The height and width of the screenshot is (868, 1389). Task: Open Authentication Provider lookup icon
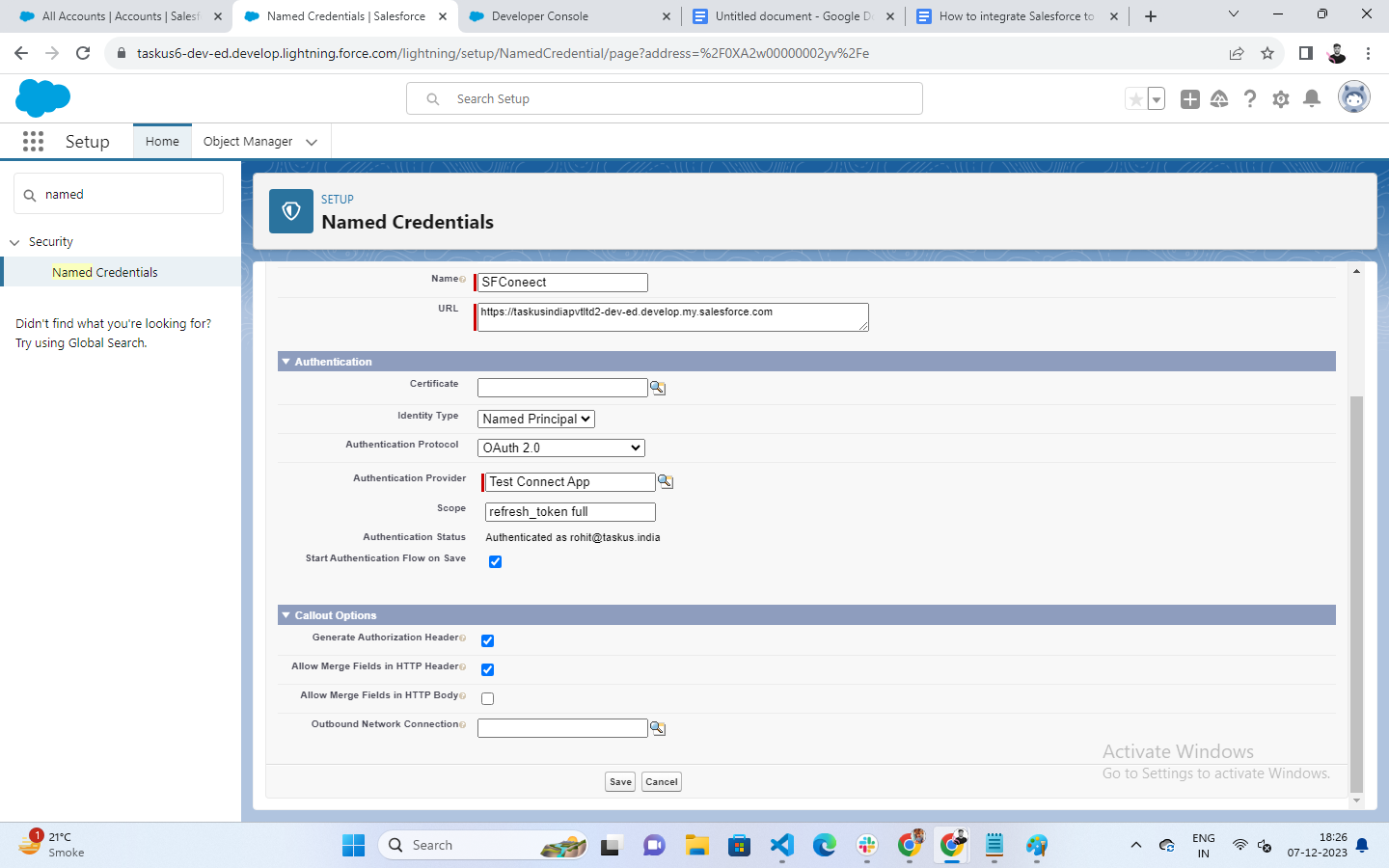pyautogui.click(x=666, y=481)
